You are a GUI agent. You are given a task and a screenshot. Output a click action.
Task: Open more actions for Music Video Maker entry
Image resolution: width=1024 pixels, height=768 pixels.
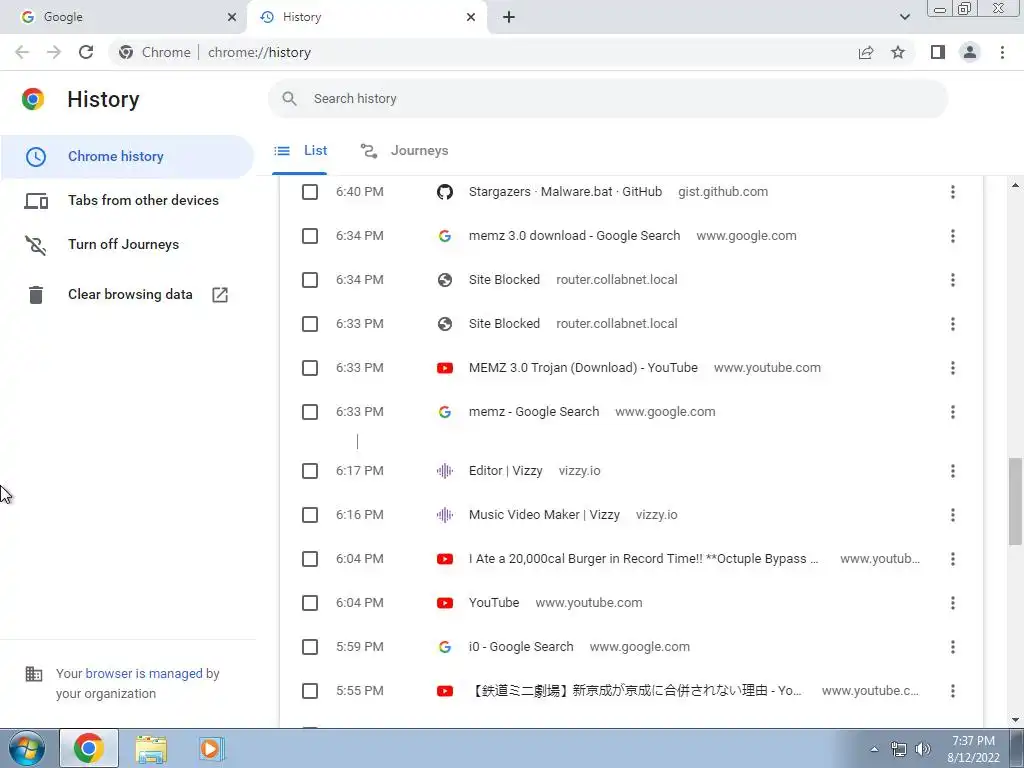[x=953, y=515]
